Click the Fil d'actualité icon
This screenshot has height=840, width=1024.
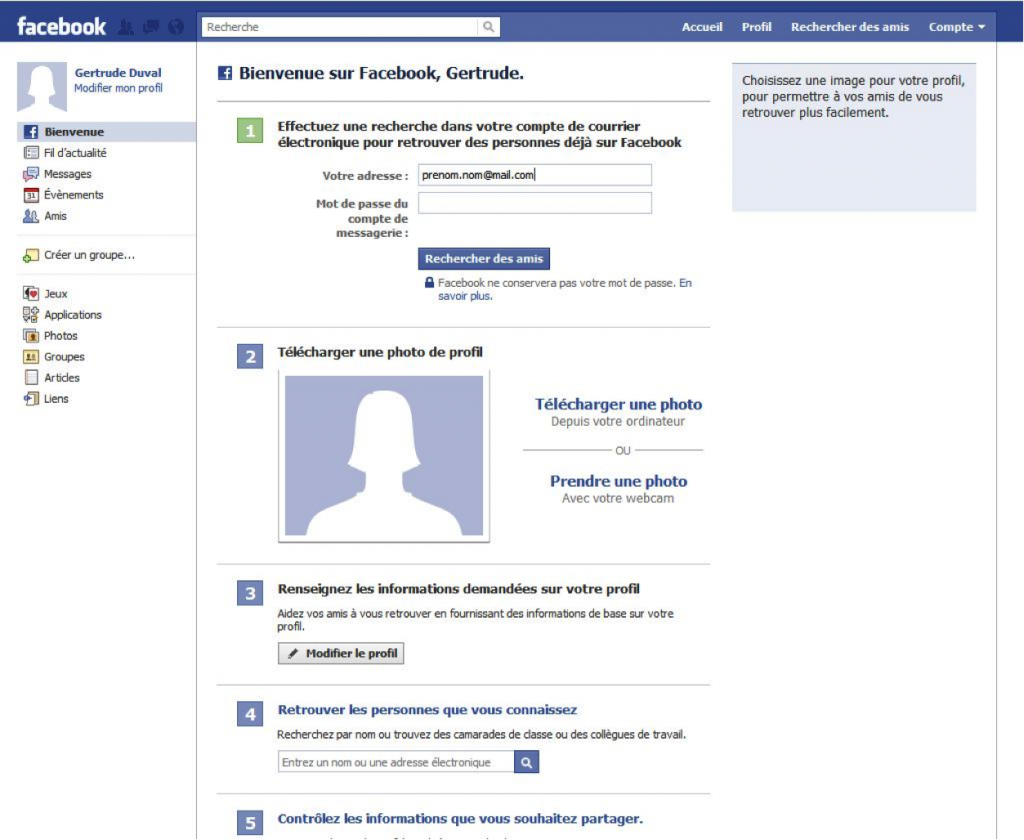31,153
